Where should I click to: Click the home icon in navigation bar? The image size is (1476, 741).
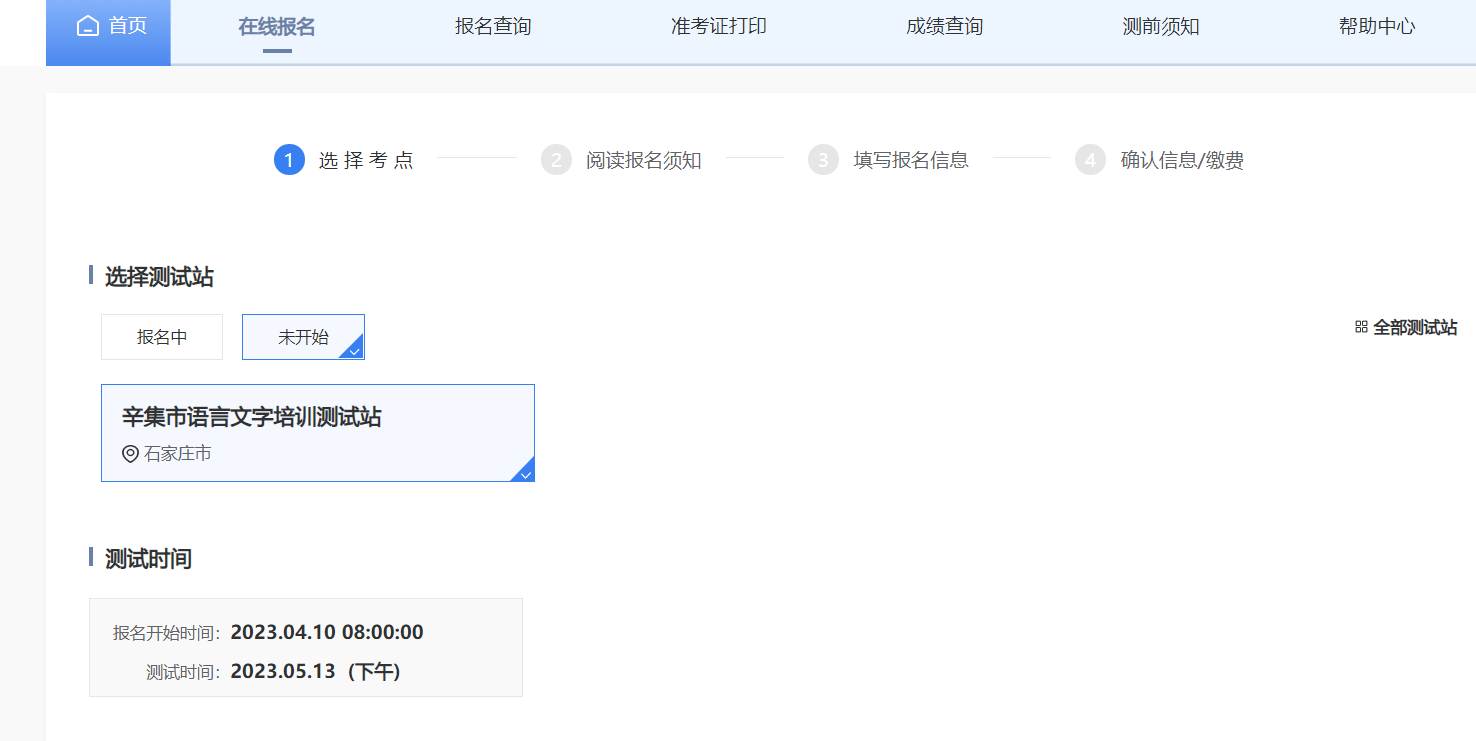(88, 26)
